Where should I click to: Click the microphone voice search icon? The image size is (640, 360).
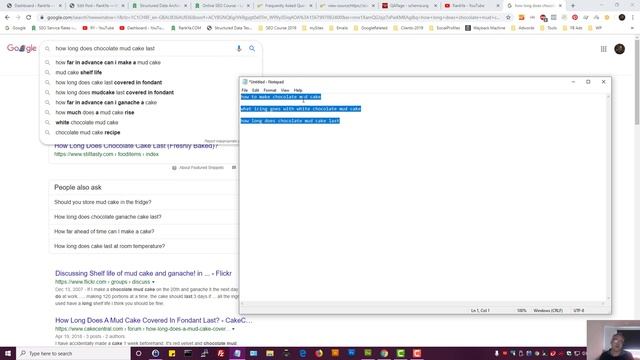pyautogui.click(x=239, y=49)
